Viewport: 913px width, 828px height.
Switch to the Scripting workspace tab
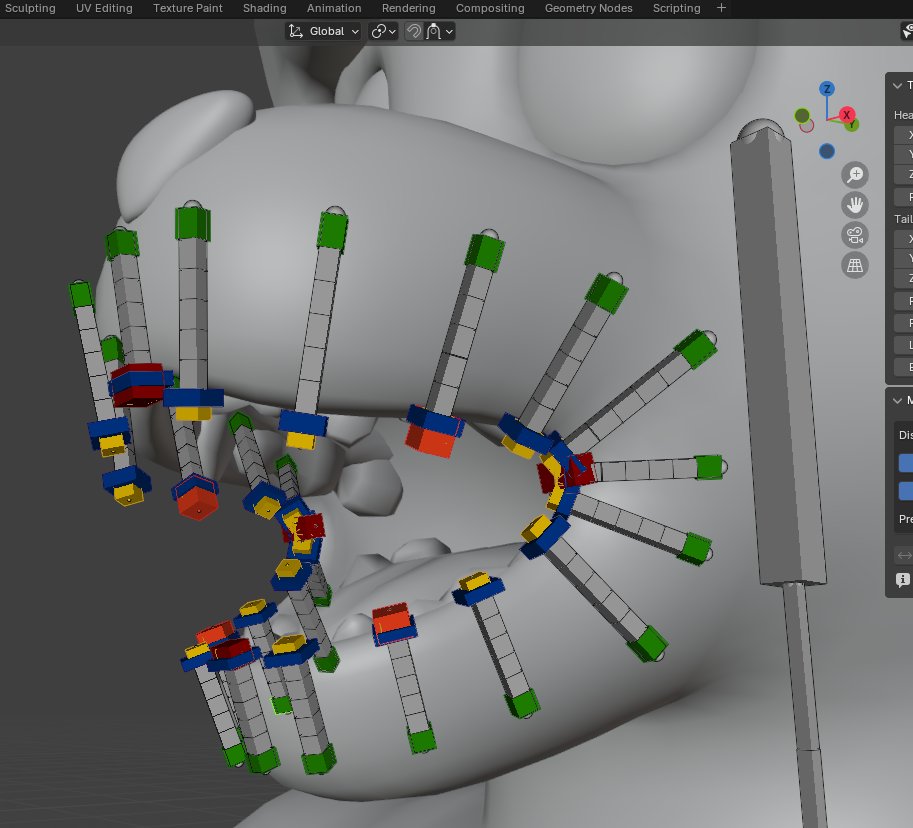677,8
